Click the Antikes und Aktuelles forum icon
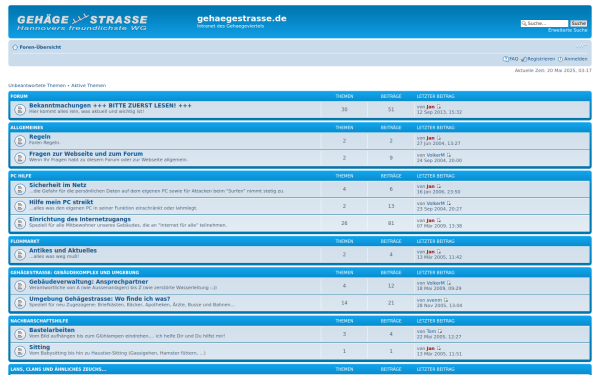The height and width of the screenshot is (375, 600). pos(20,255)
